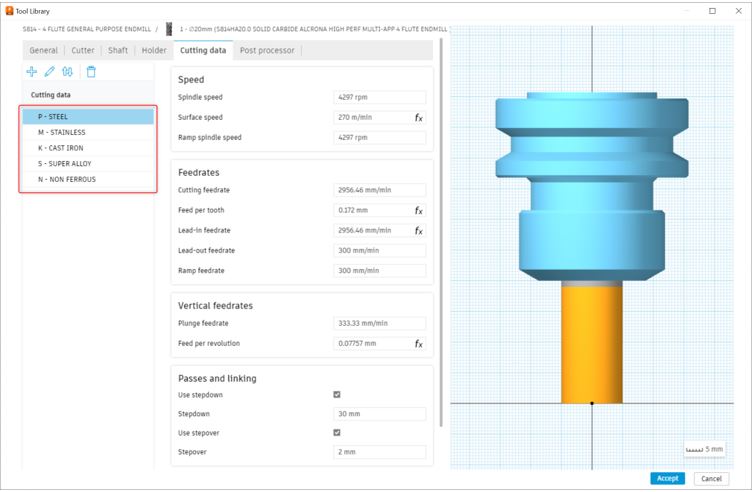
Task: Open the Lead-in feedrate fx expression
Action: click(418, 231)
